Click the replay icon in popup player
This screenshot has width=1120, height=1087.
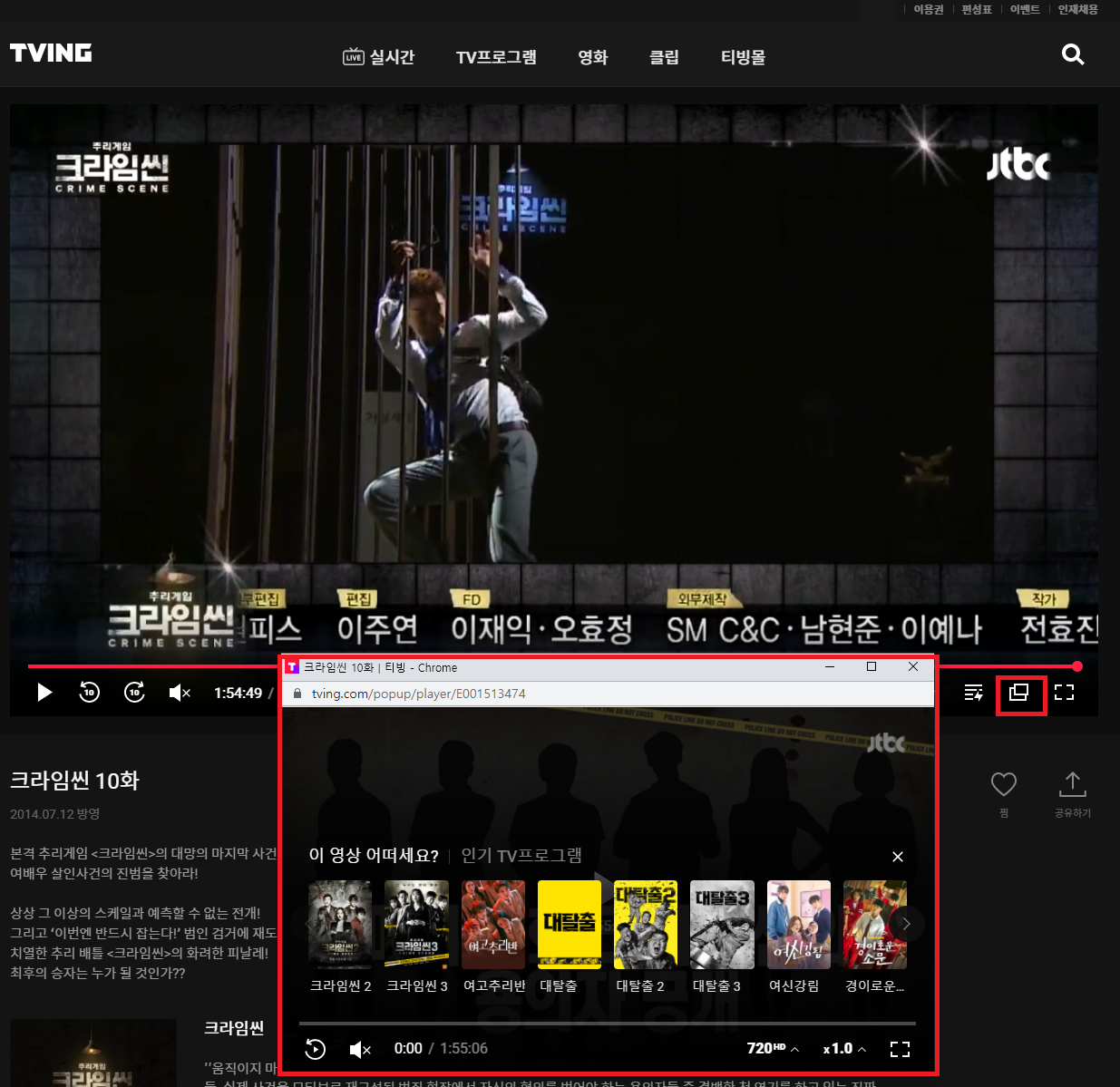[x=315, y=1049]
